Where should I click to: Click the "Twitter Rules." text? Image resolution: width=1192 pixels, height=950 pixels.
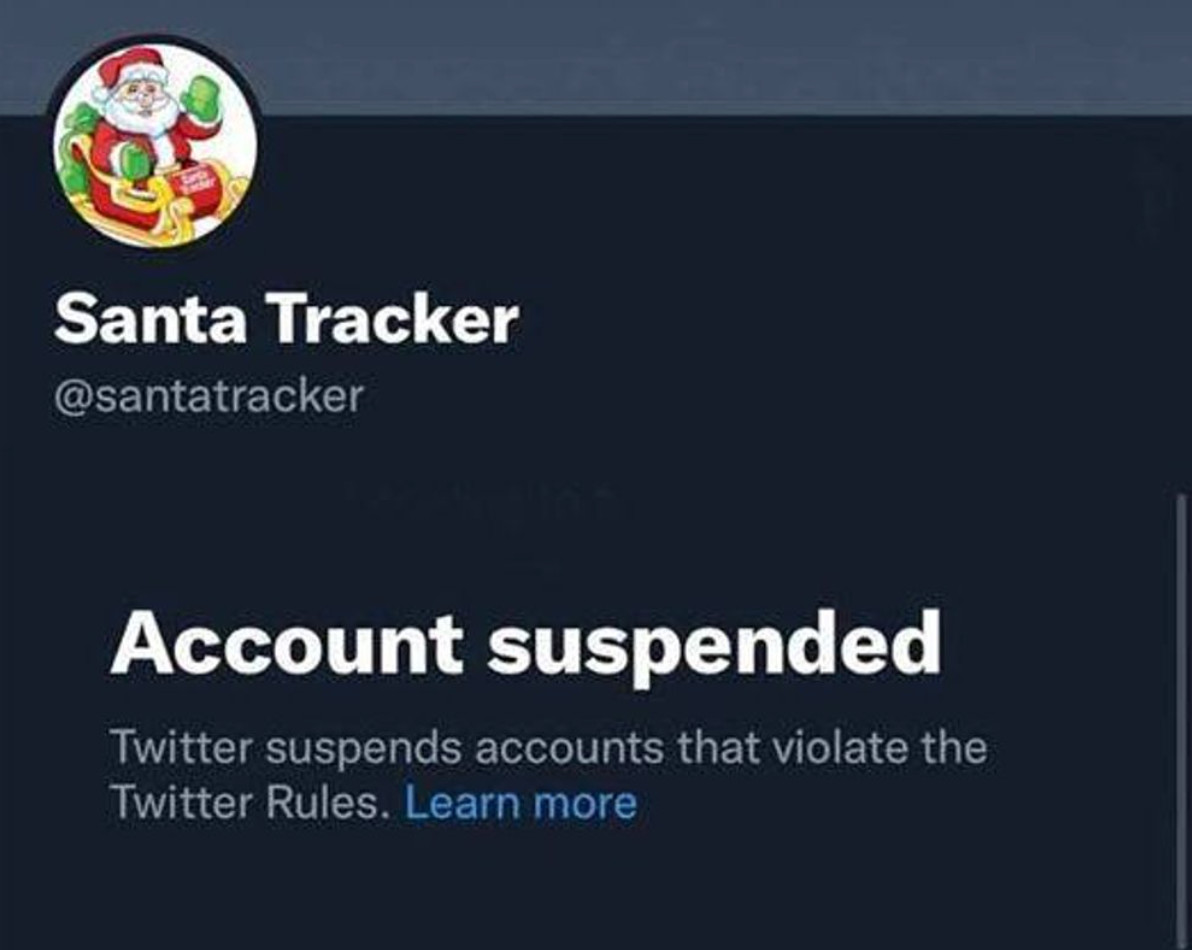click(x=250, y=803)
